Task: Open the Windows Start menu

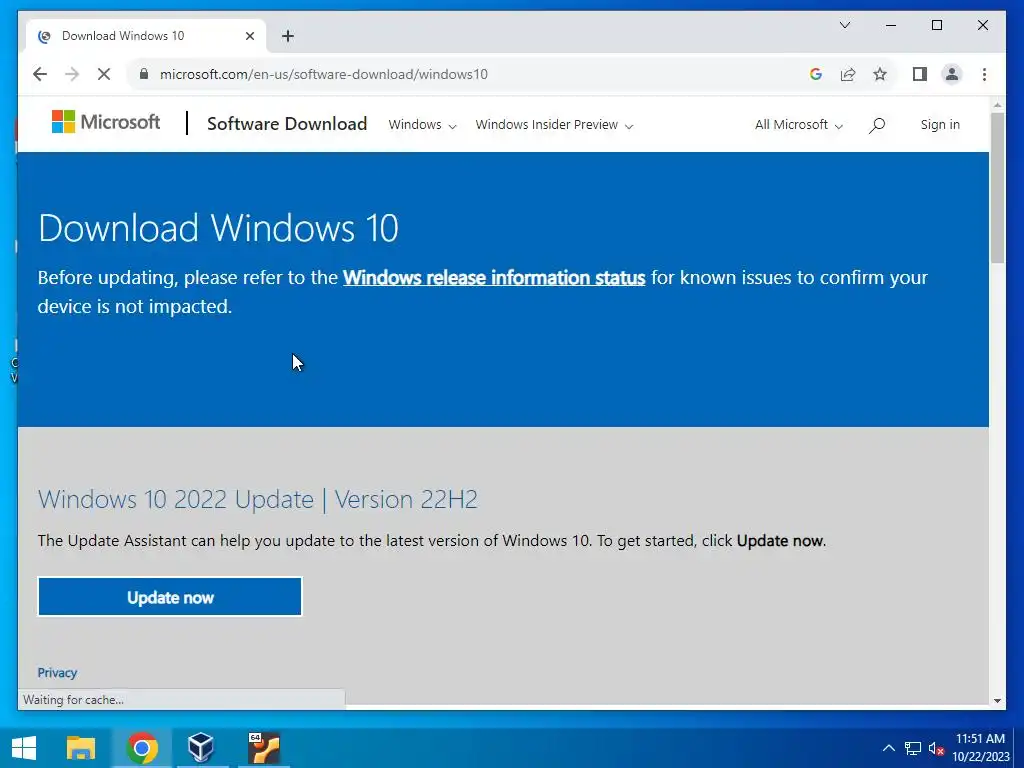Action: (x=24, y=748)
